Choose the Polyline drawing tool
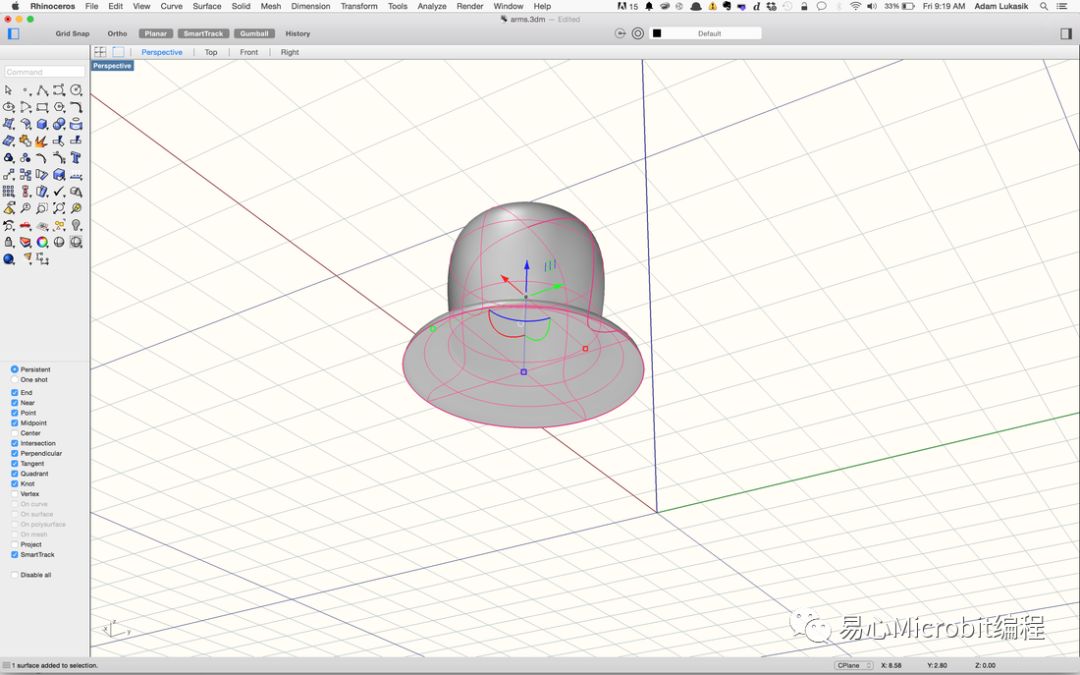1080x675 pixels. point(42,90)
